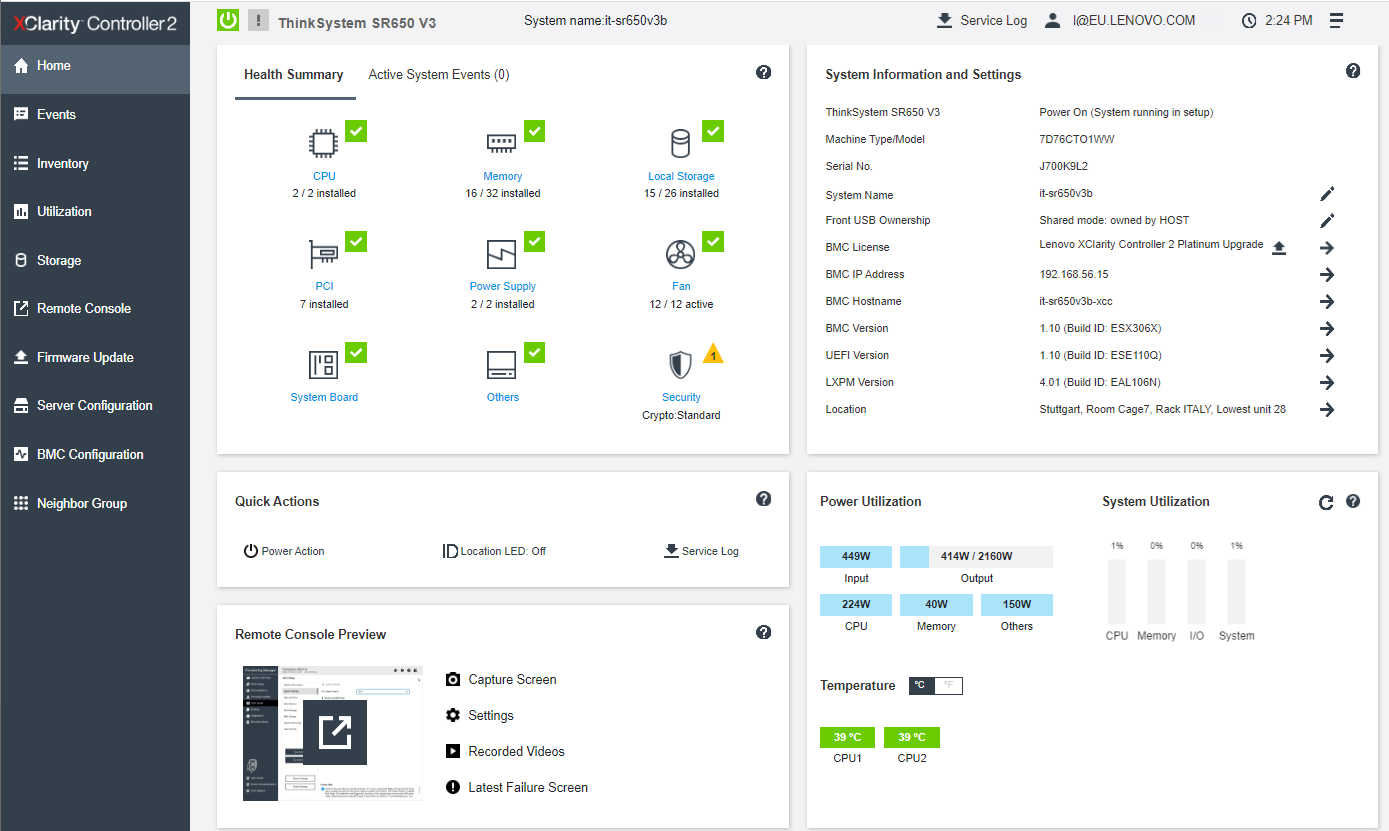Upload a BMC License key
The height and width of the screenshot is (831, 1389).
pos(1279,248)
